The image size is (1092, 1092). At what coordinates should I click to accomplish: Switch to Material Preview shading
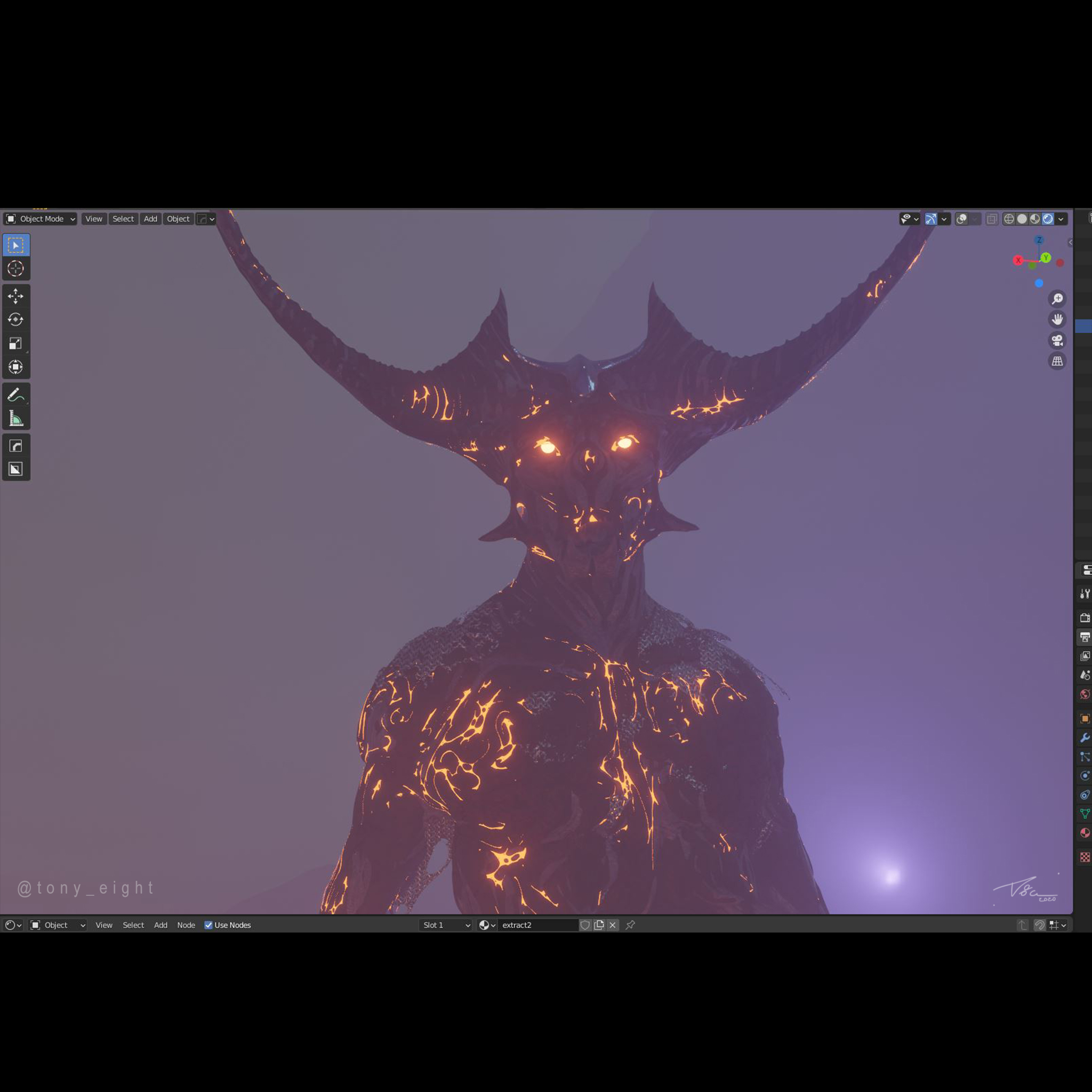tap(1035, 219)
